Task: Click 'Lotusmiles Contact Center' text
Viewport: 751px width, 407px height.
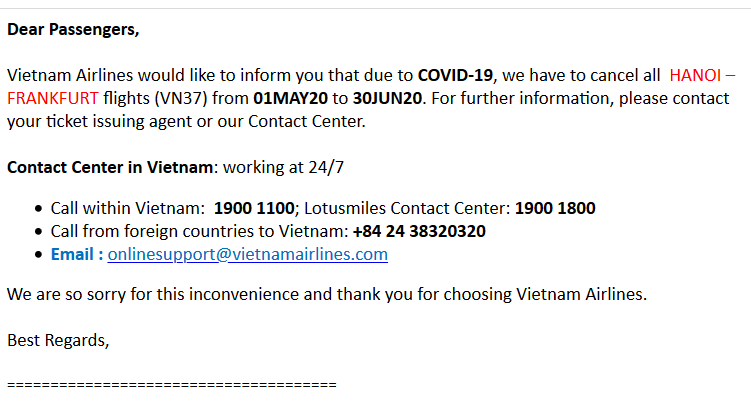Action: (407, 208)
